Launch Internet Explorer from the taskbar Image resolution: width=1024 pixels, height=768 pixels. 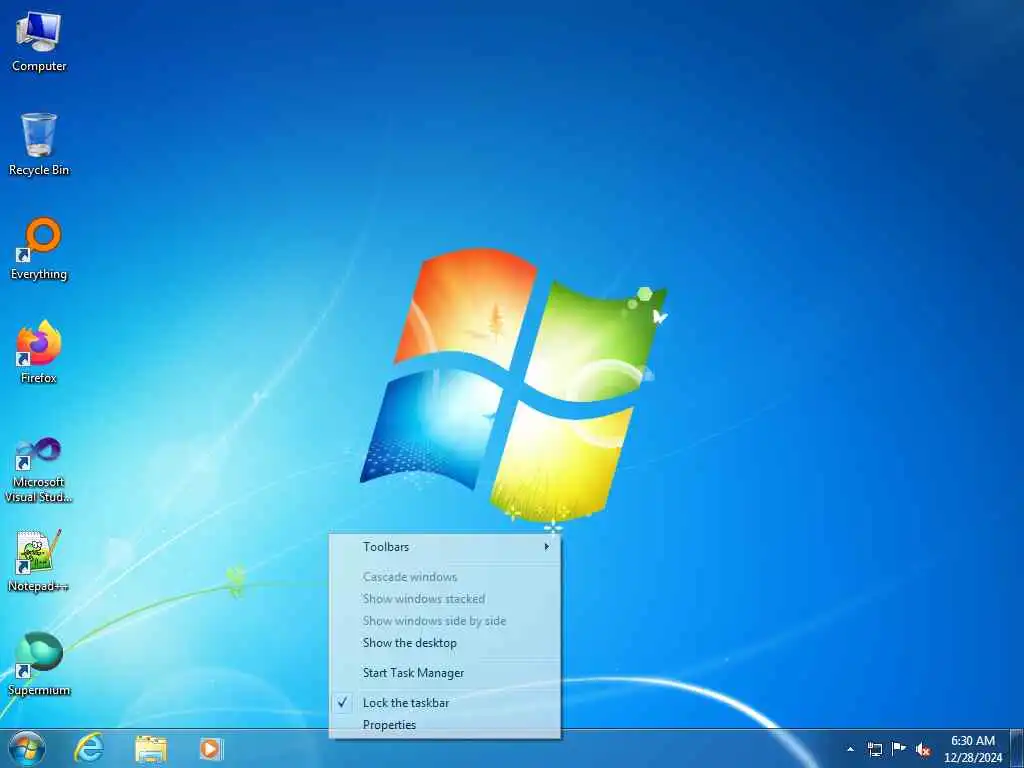click(88, 749)
